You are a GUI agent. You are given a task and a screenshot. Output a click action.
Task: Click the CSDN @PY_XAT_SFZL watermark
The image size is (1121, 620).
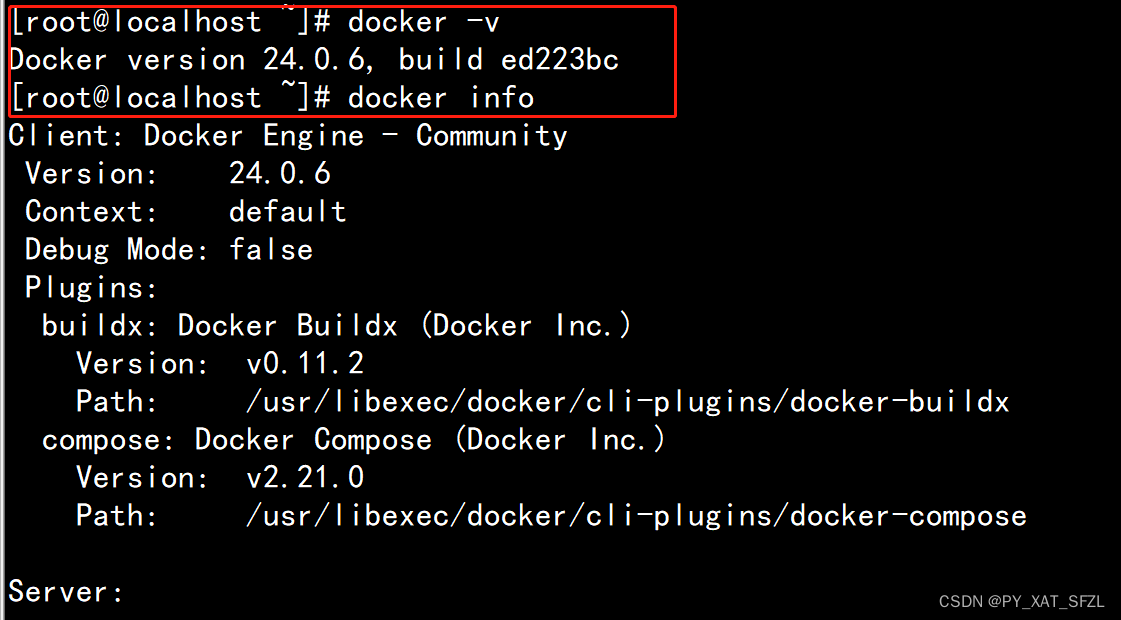click(x=1022, y=601)
